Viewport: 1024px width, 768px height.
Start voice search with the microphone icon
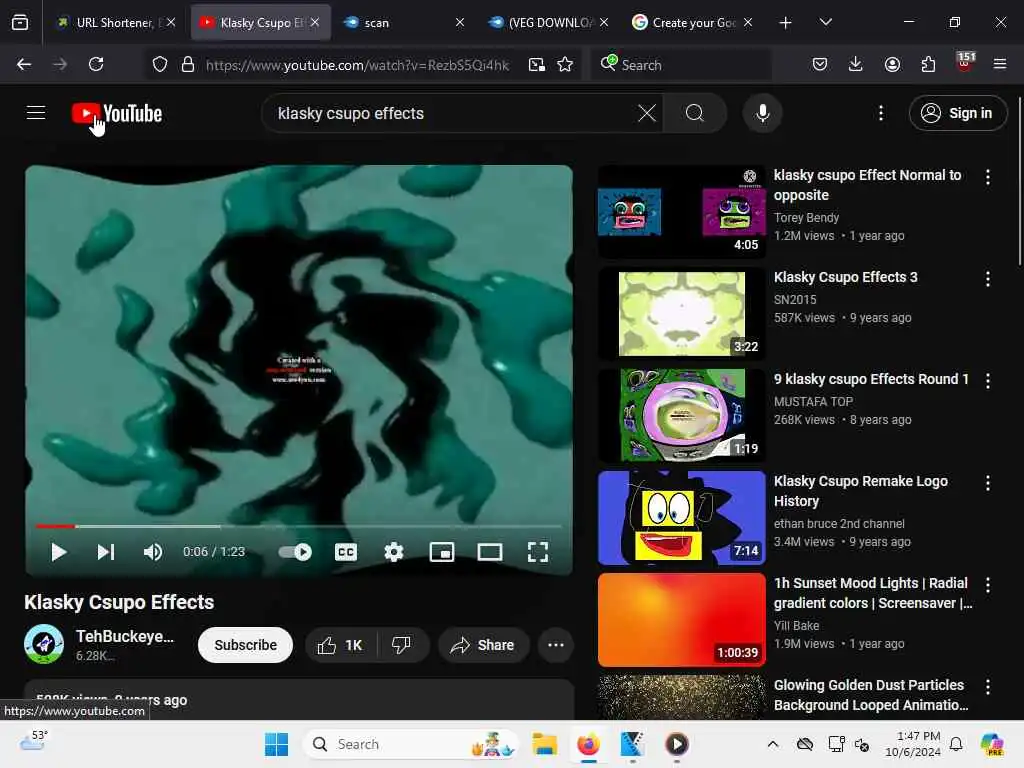(762, 113)
